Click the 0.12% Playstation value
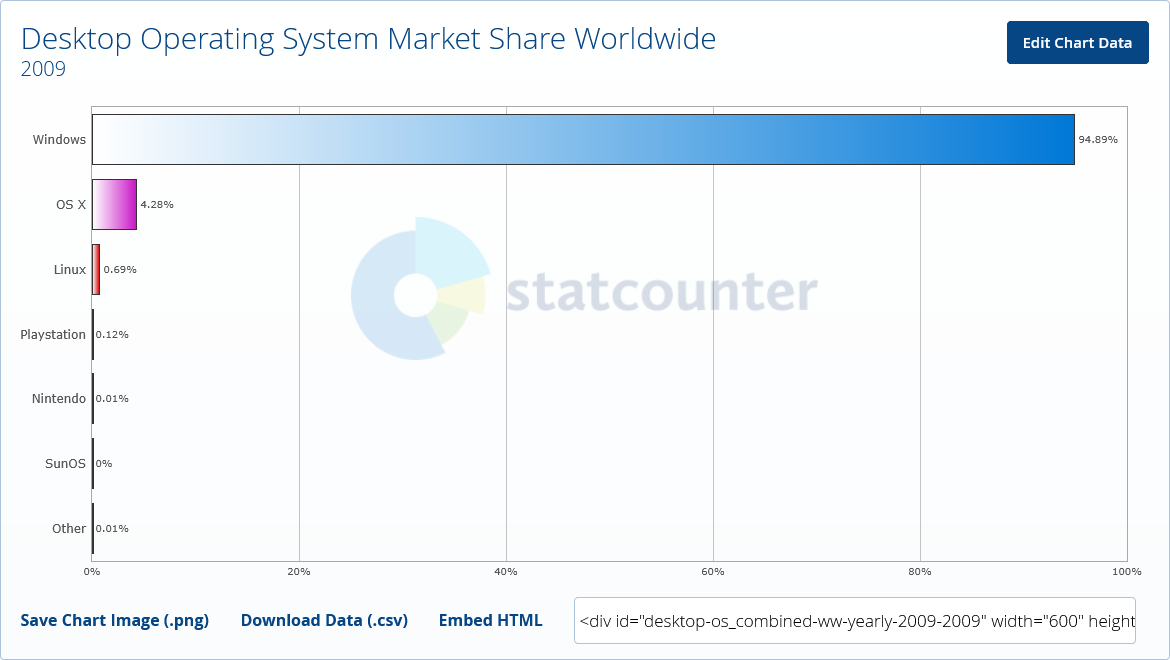Viewport: 1170px width, 660px height. pyautogui.click(x=112, y=334)
